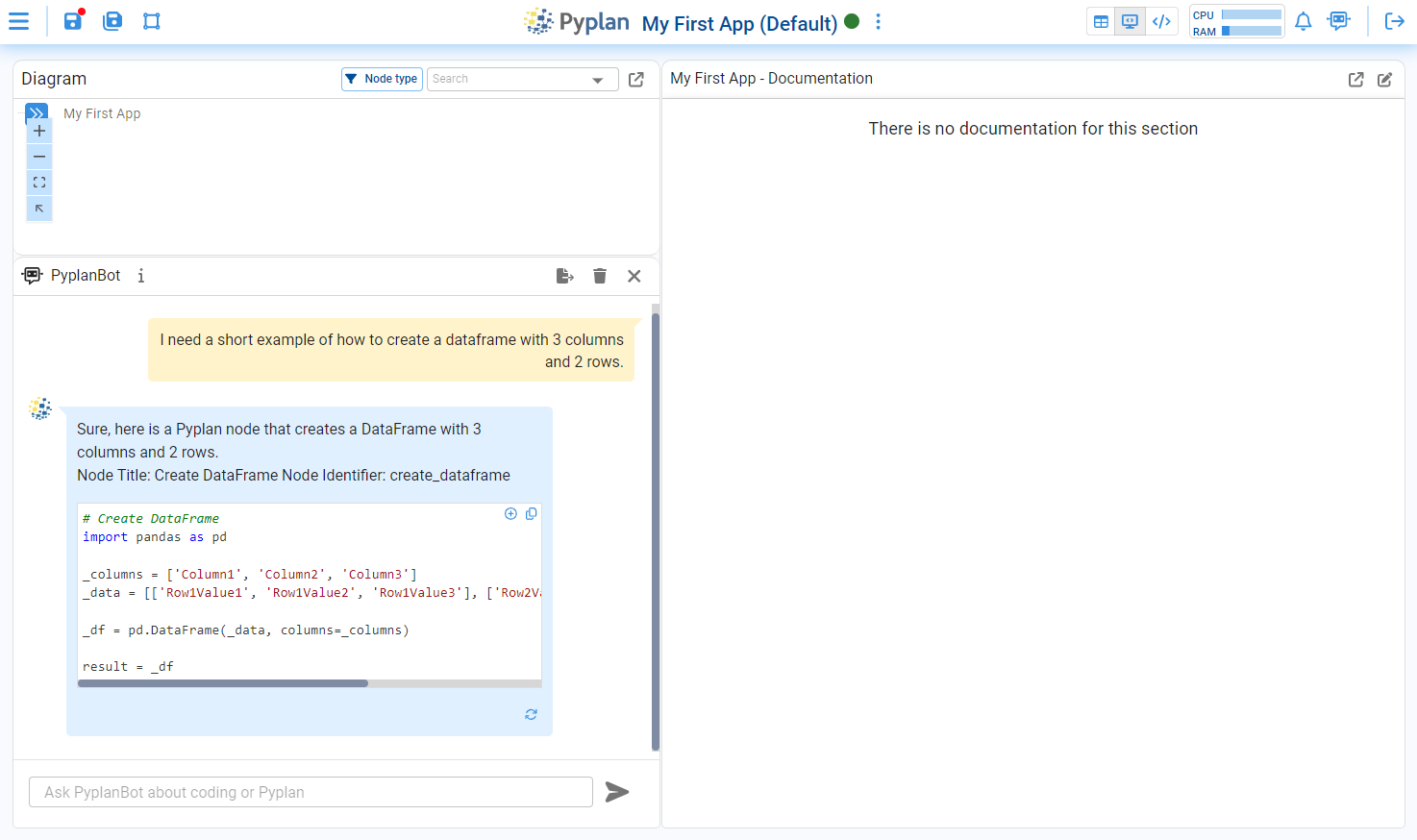
Task: Click the Pyplan logo
Action: click(577, 21)
